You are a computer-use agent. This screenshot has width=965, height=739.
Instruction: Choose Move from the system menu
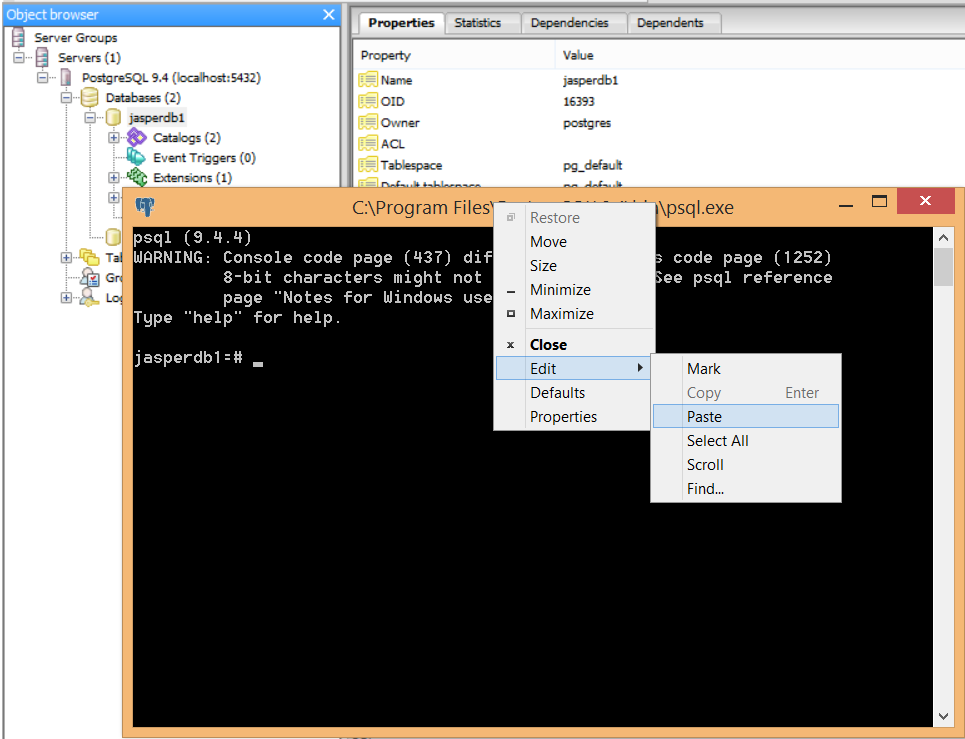(574, 242)
